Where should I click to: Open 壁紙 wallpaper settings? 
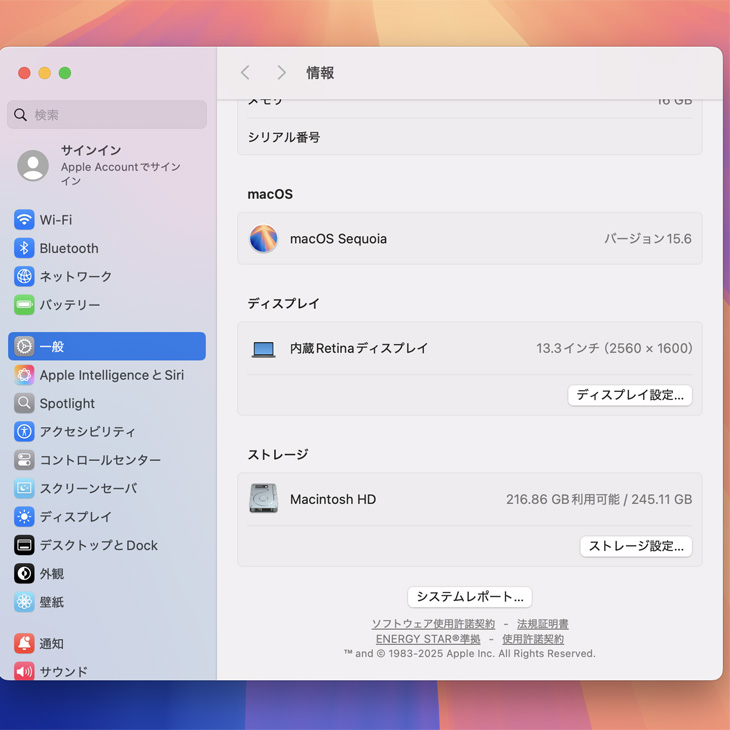tap(51, 602)
